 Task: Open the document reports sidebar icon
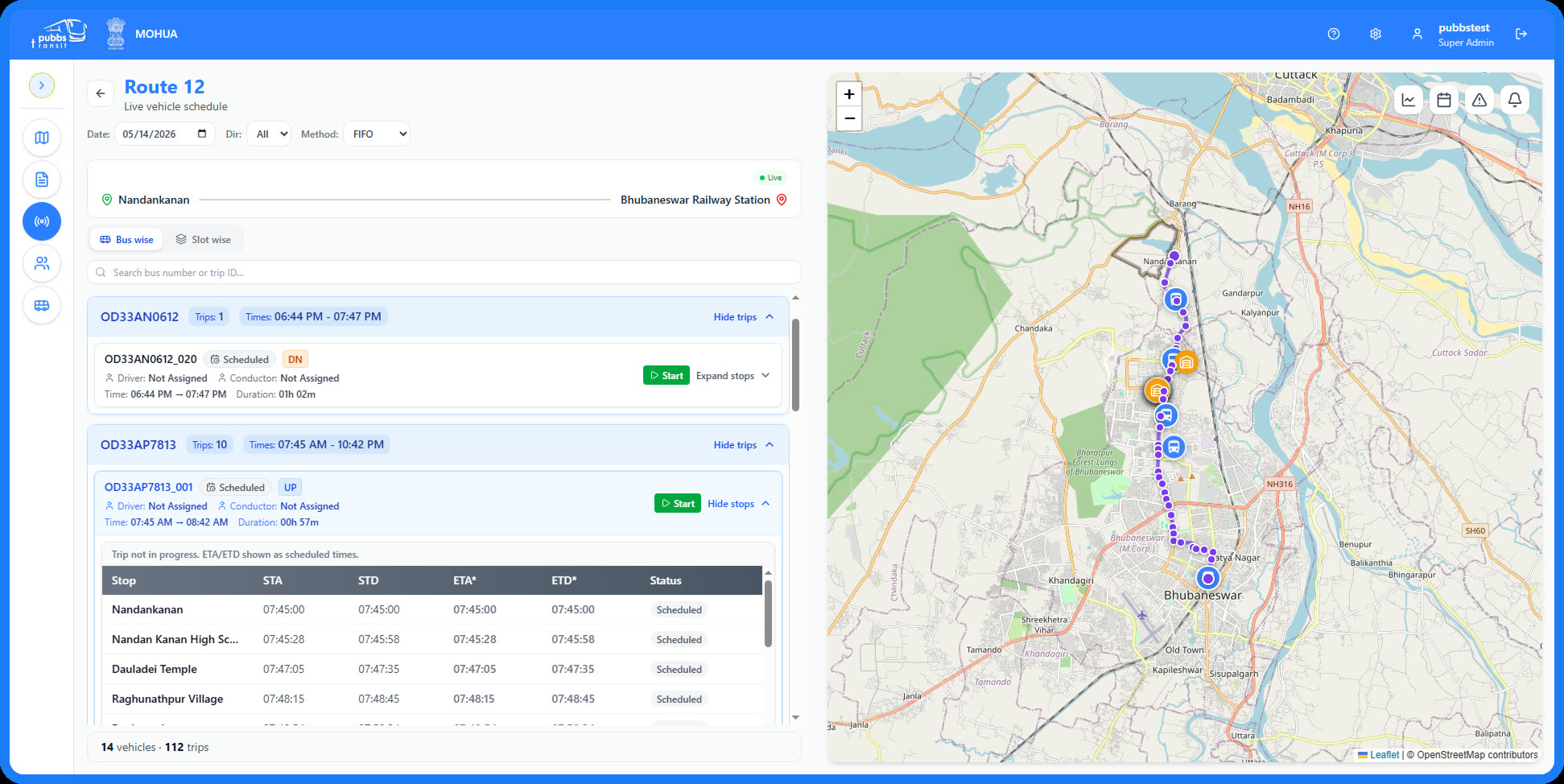tap(42, 179)
